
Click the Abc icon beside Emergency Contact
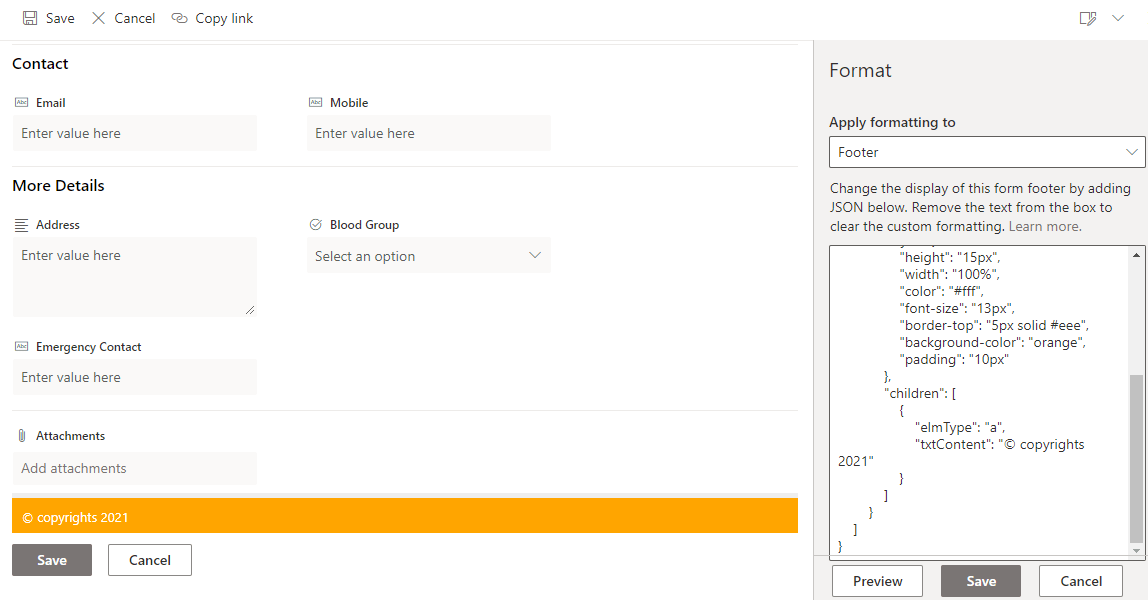coord(20,345)
